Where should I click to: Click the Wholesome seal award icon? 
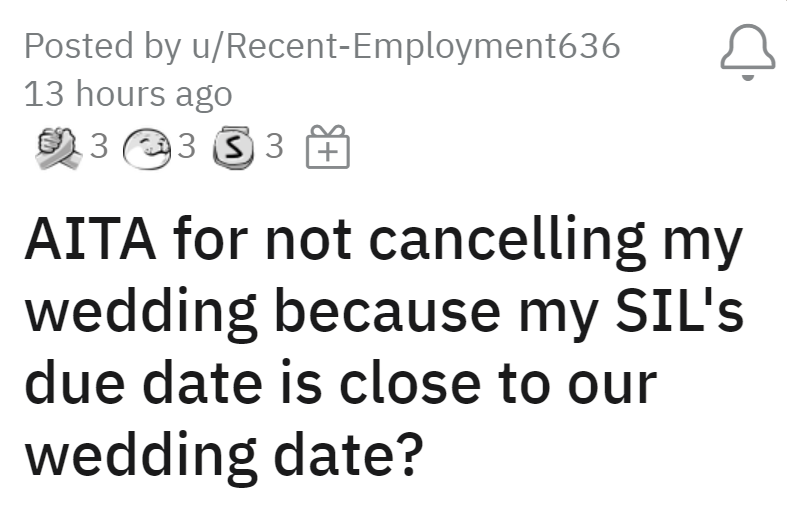[145, 148]
